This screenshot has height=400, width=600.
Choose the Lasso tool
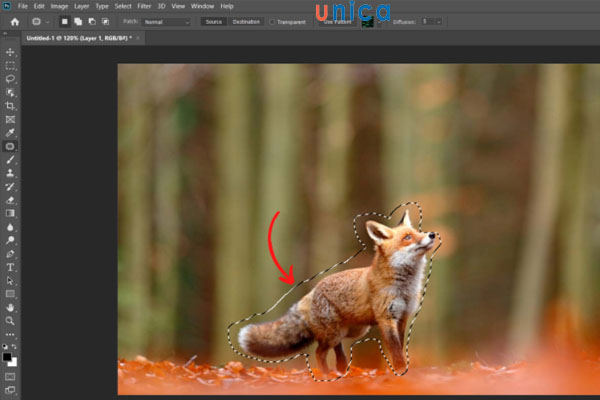click(x=10, y=78)
